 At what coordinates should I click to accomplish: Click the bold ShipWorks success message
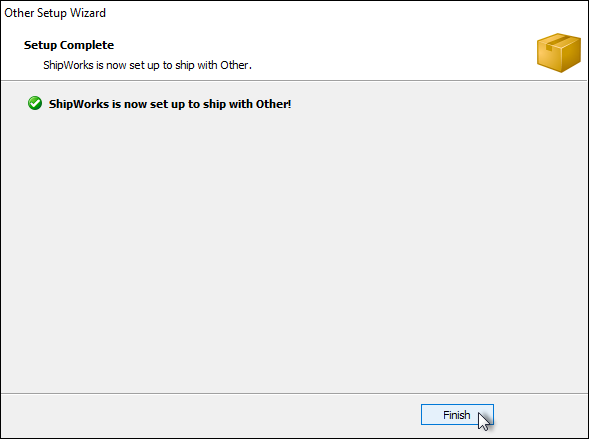[170, 104]
